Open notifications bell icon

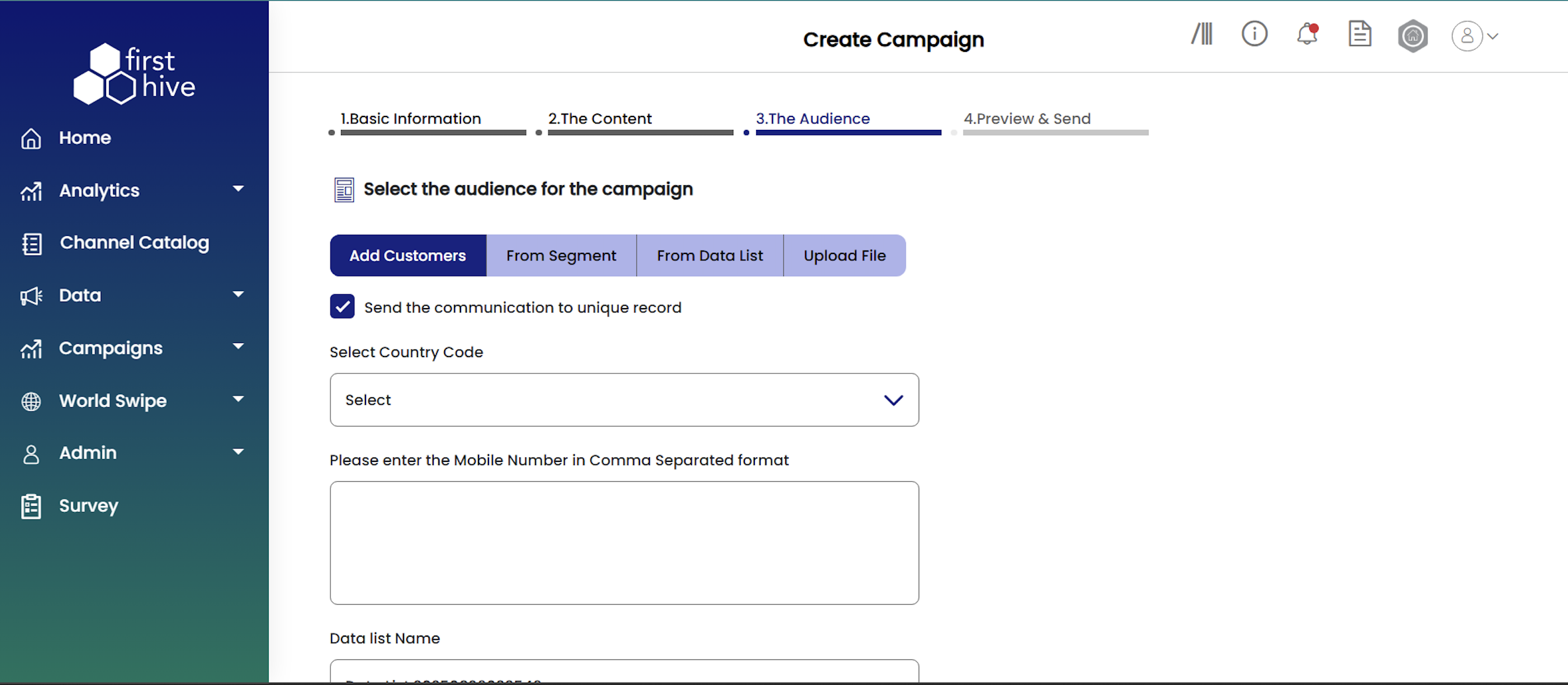tap(1307, 34)
